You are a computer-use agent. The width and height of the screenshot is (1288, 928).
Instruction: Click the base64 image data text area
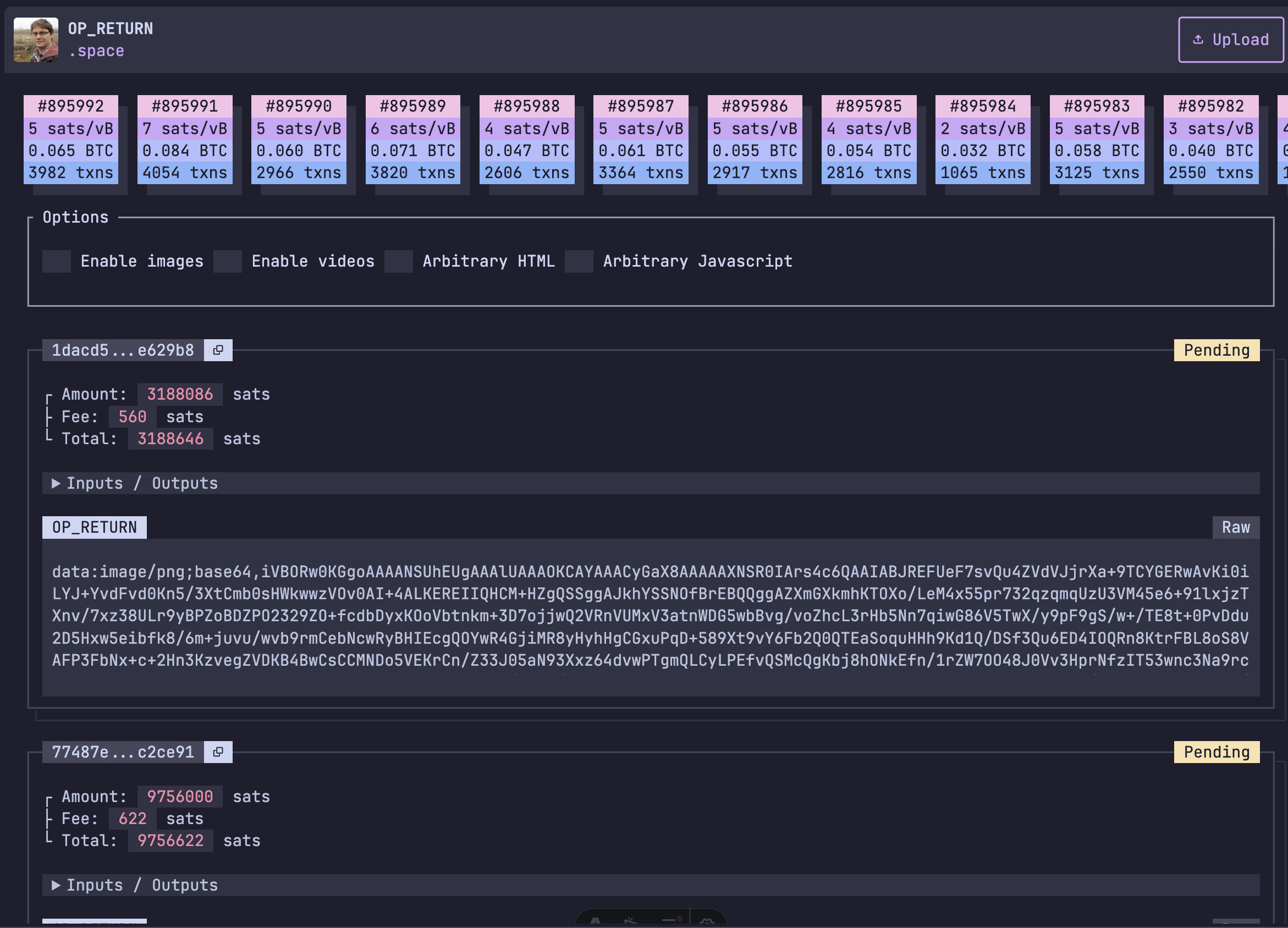[x=650, y=616]
